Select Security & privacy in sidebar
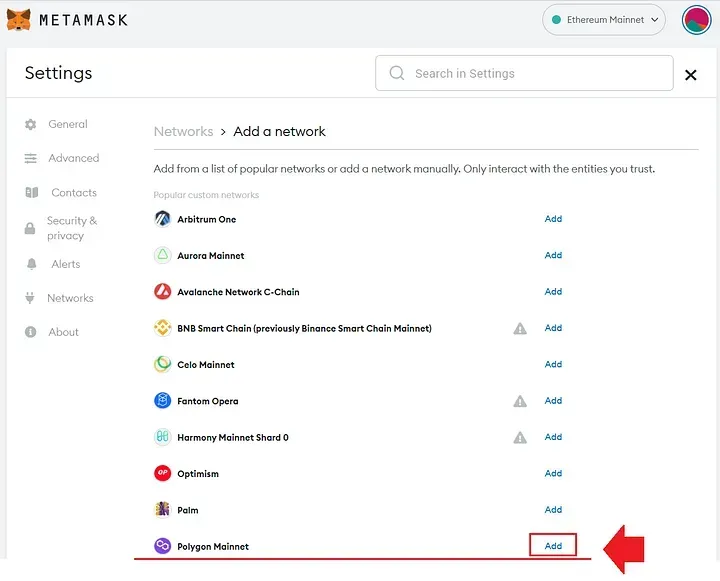The width and height of the screenshot is (720, 581). coord(72,228)
